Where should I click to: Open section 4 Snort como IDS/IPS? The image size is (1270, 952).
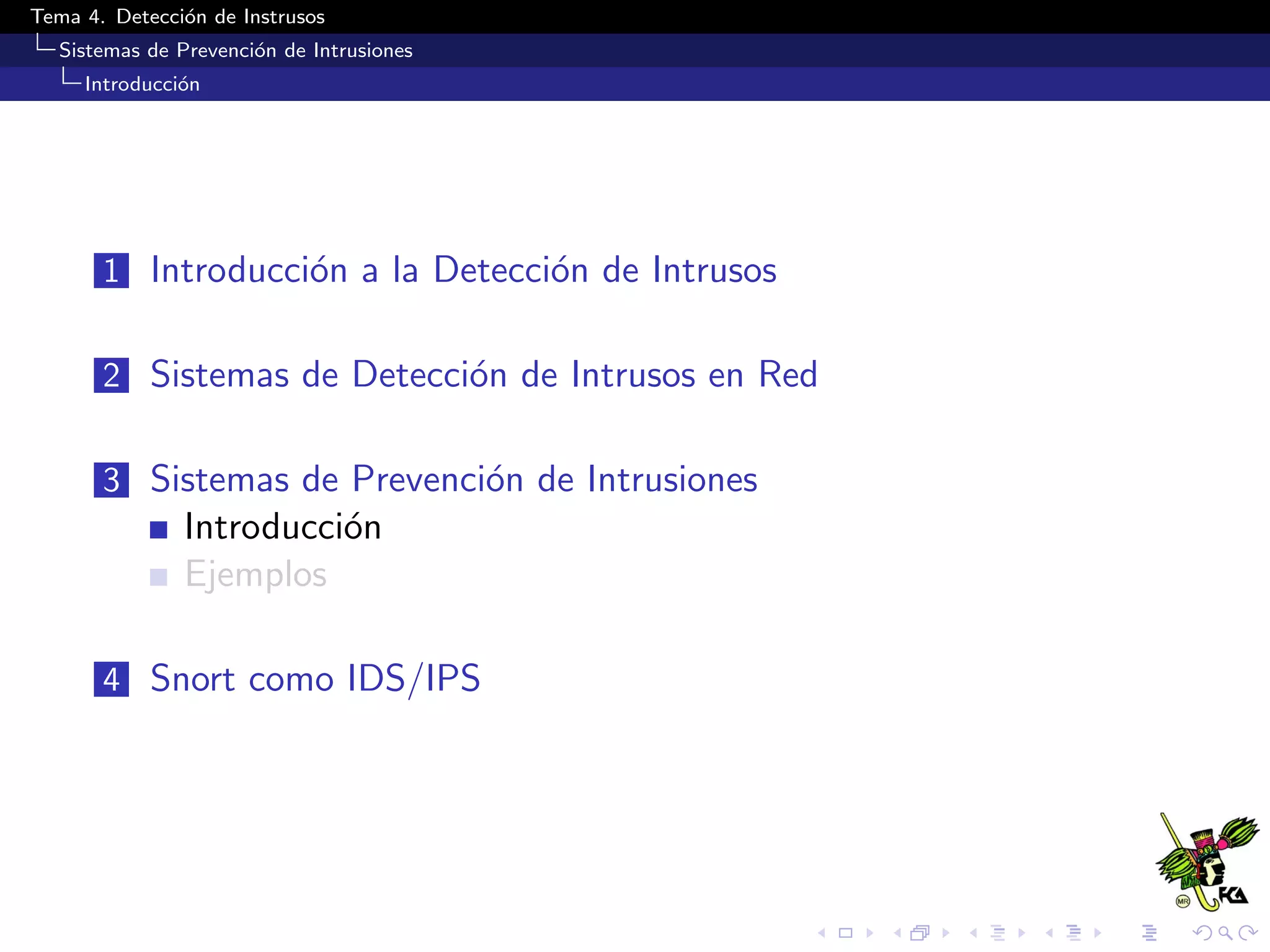(315, 679)
